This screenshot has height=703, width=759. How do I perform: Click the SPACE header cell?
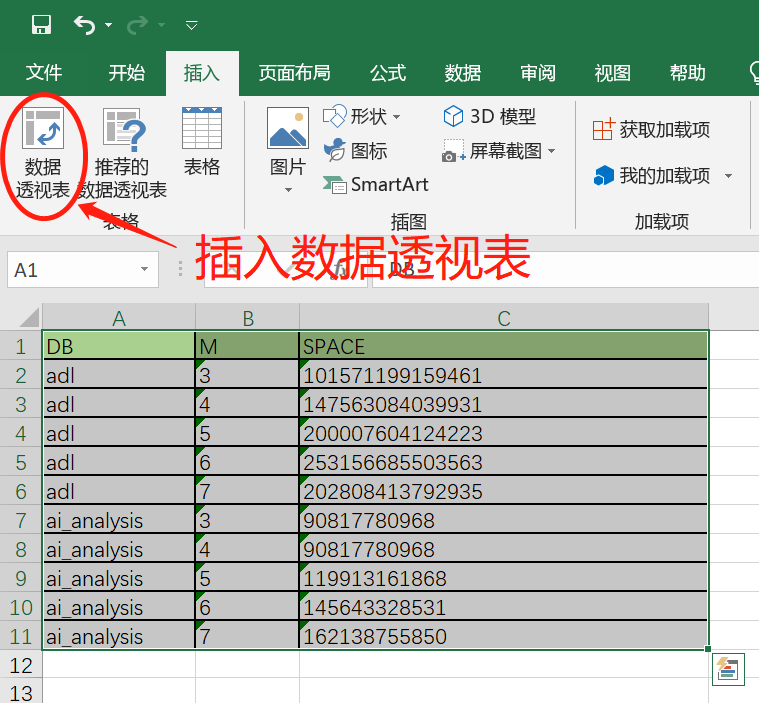pos(504,346)
